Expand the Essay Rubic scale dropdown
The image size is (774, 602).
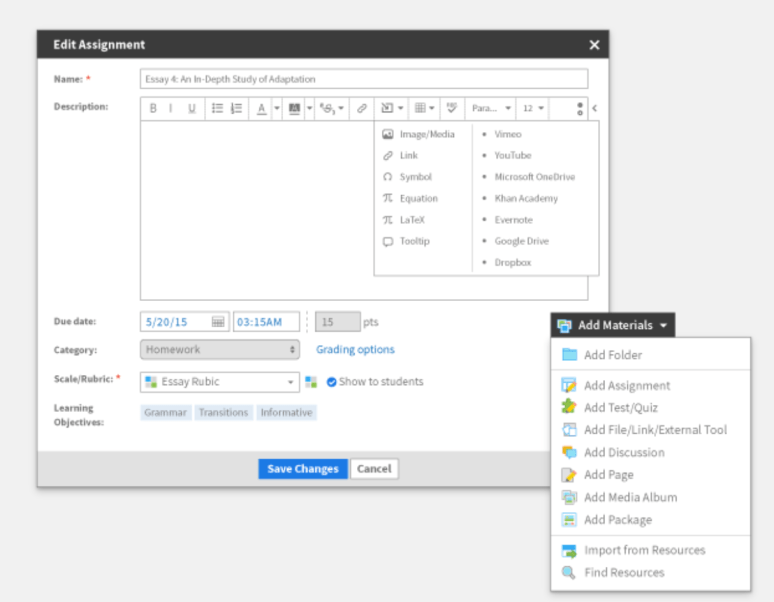(291, 382)
